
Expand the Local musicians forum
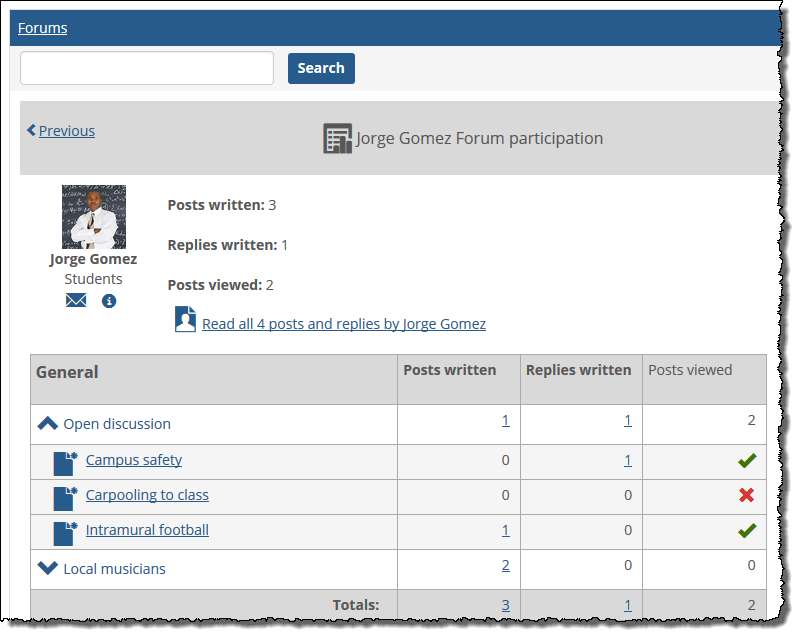click(47, 567)
